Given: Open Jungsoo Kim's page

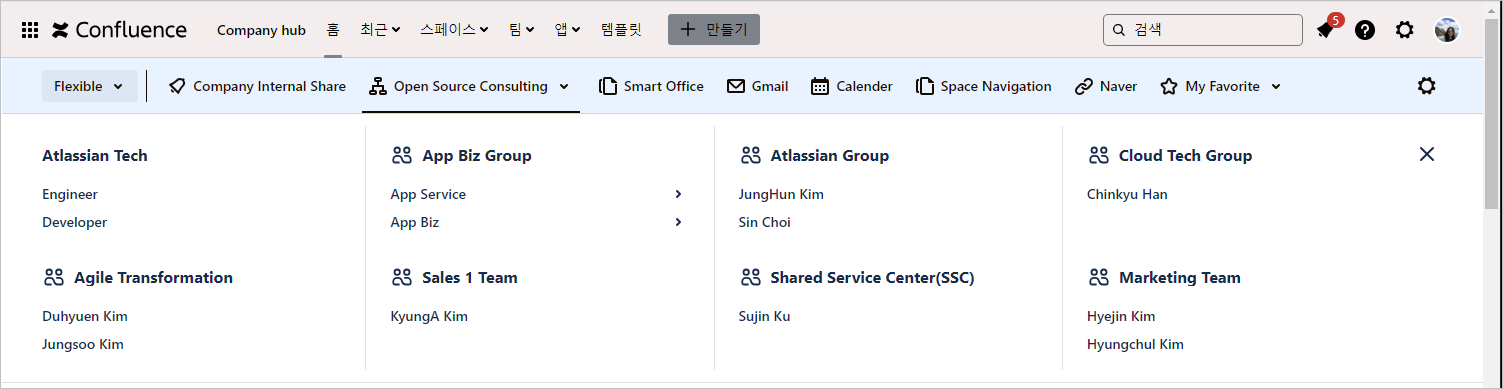Looking at the screenshot, I should pos(83,344).
